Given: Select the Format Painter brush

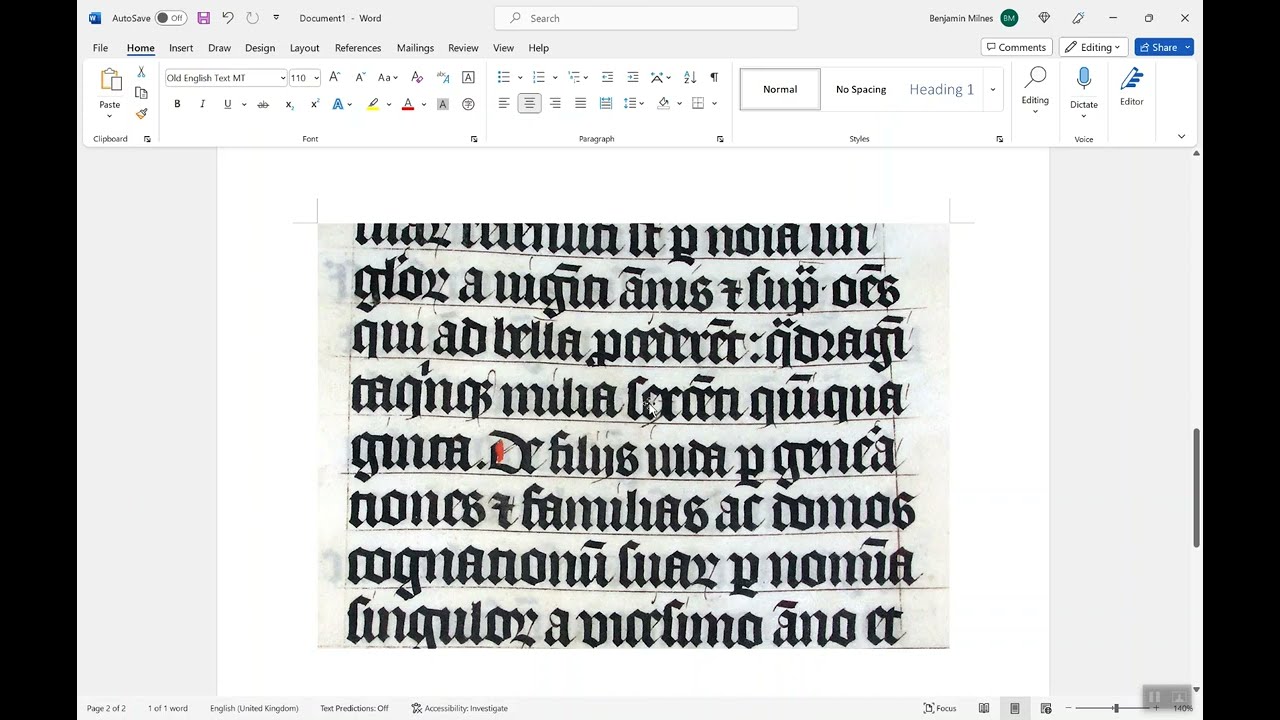Looking at the screenshot, I should point(141,113).
